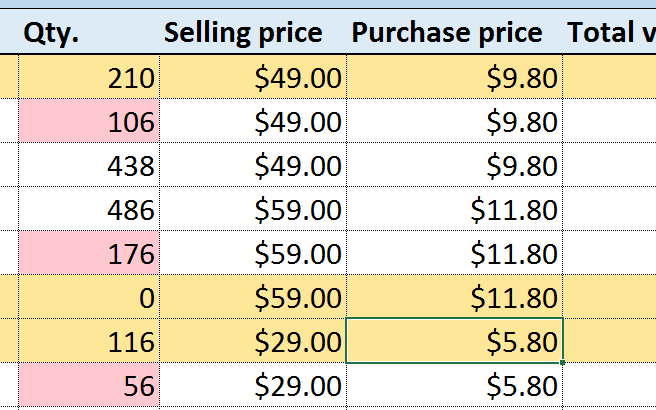This screenshot has width=656, height=410.
Task: Select the quantity cell showing 0
Action: (89, 297)
